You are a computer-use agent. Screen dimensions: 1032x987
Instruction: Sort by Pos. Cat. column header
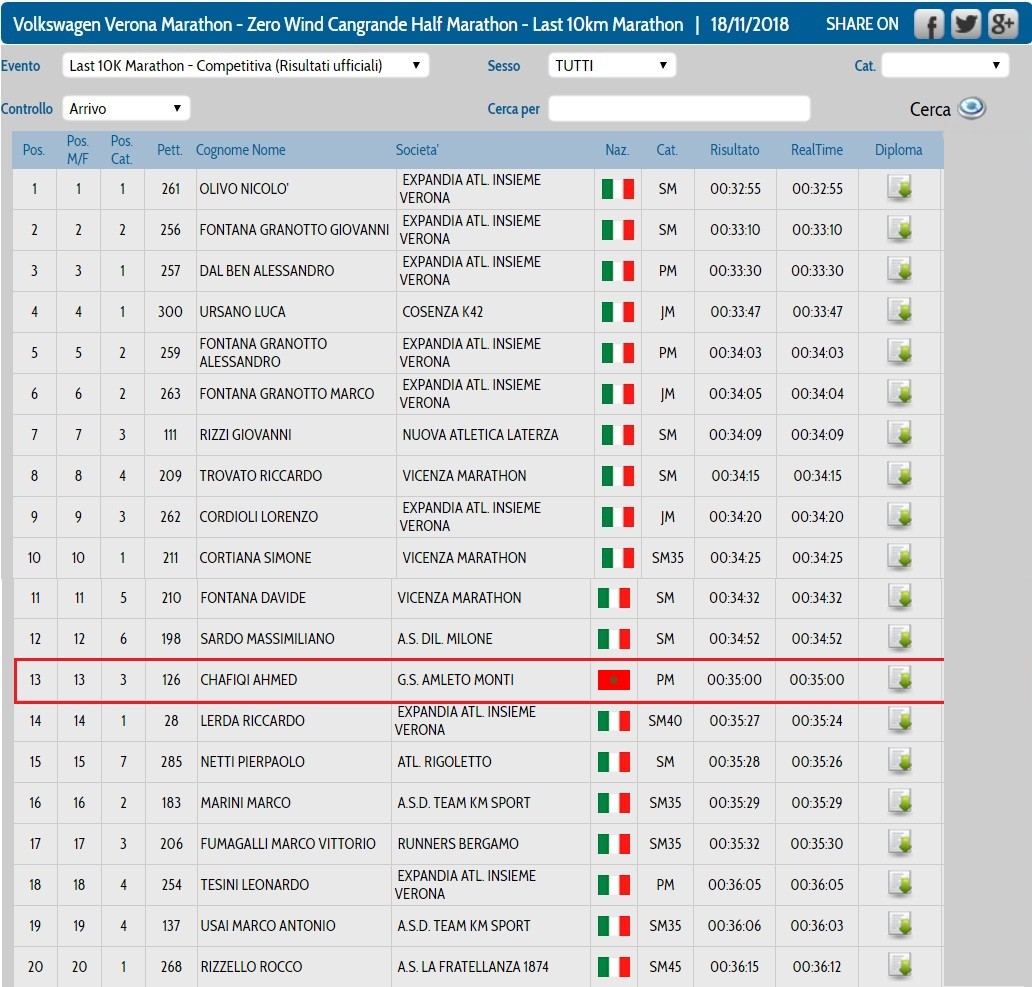point(122,150)
